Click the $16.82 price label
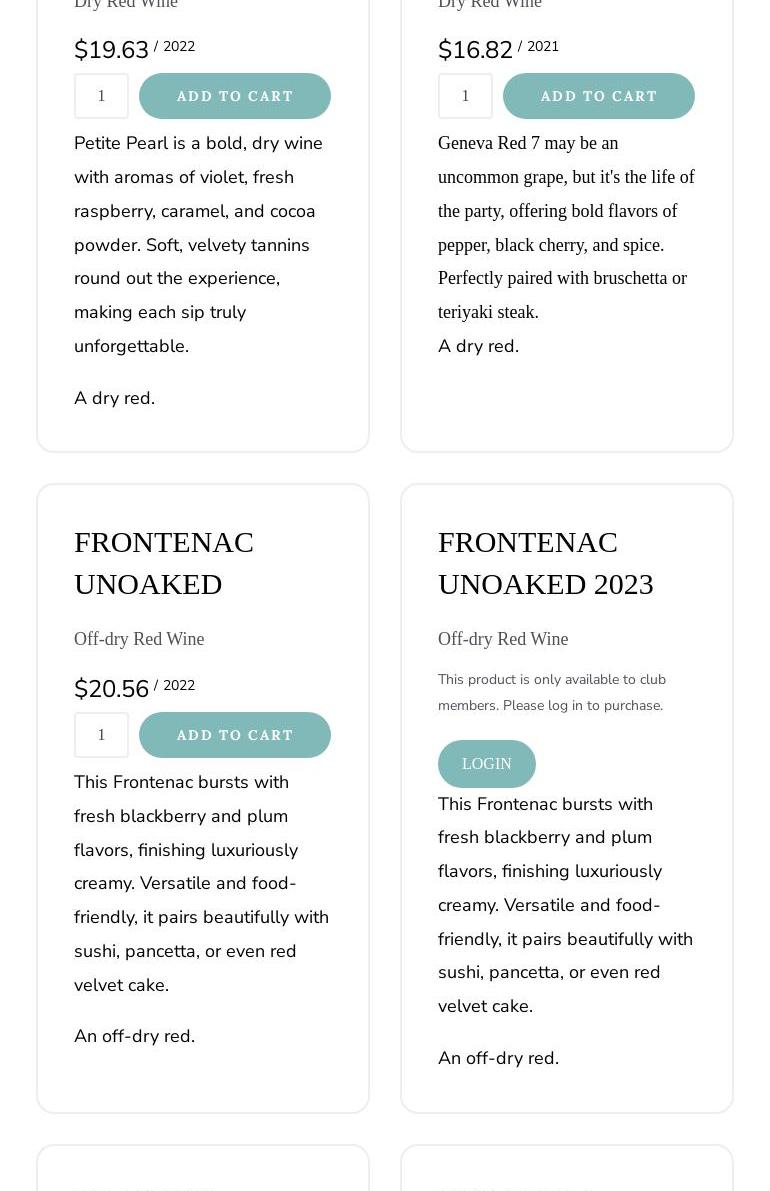 (475, 50)
